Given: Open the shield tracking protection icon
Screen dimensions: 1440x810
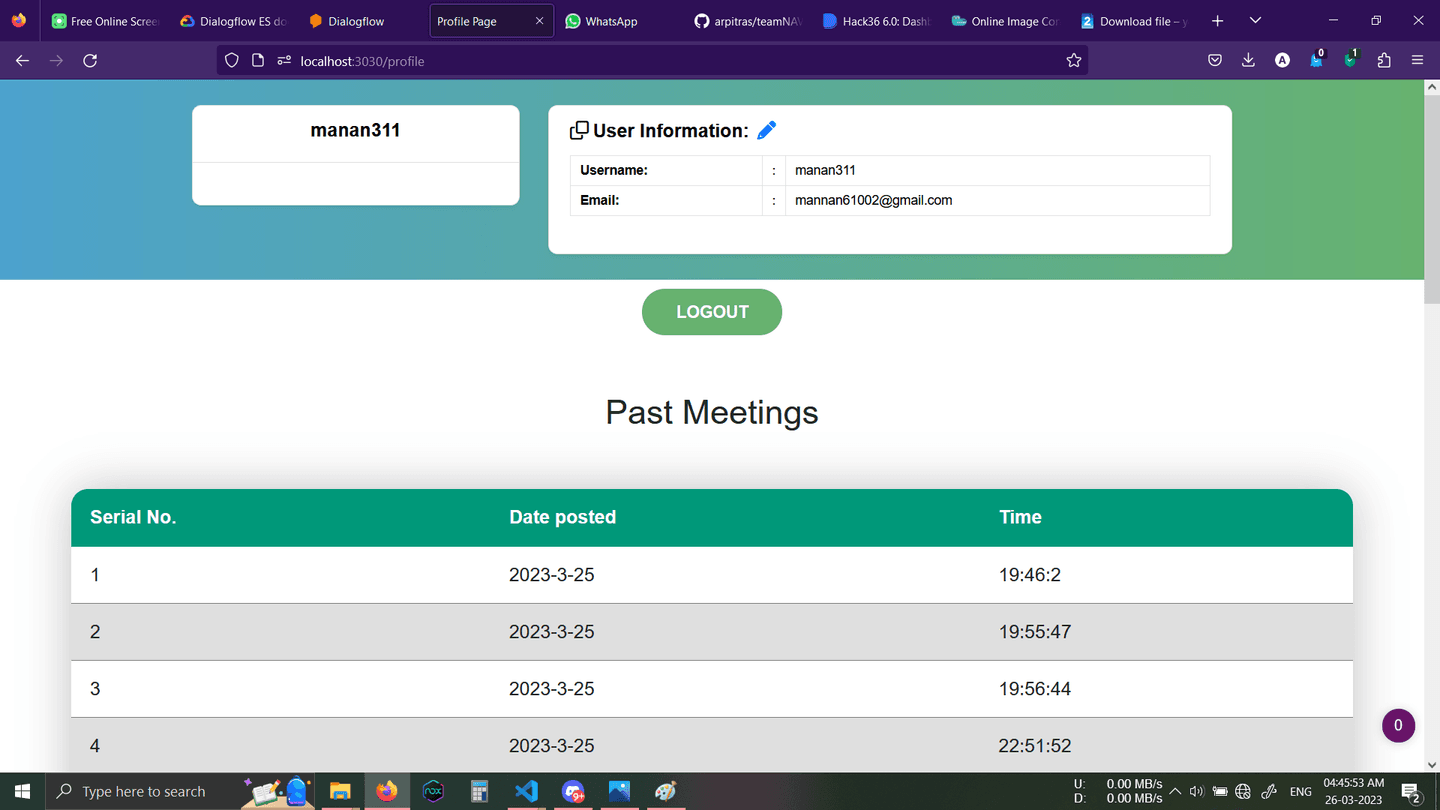Looking at the screenshot, I should (232, 61).
